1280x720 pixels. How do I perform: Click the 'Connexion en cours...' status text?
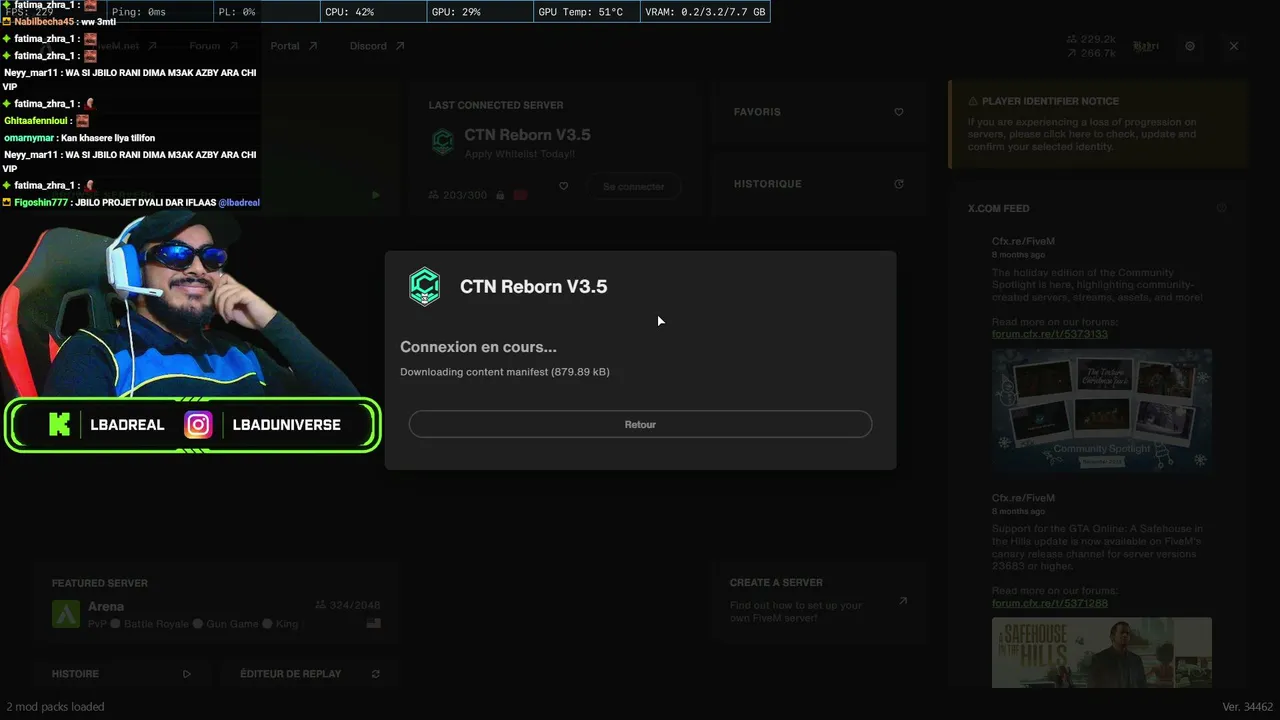(x=478, y=347)
